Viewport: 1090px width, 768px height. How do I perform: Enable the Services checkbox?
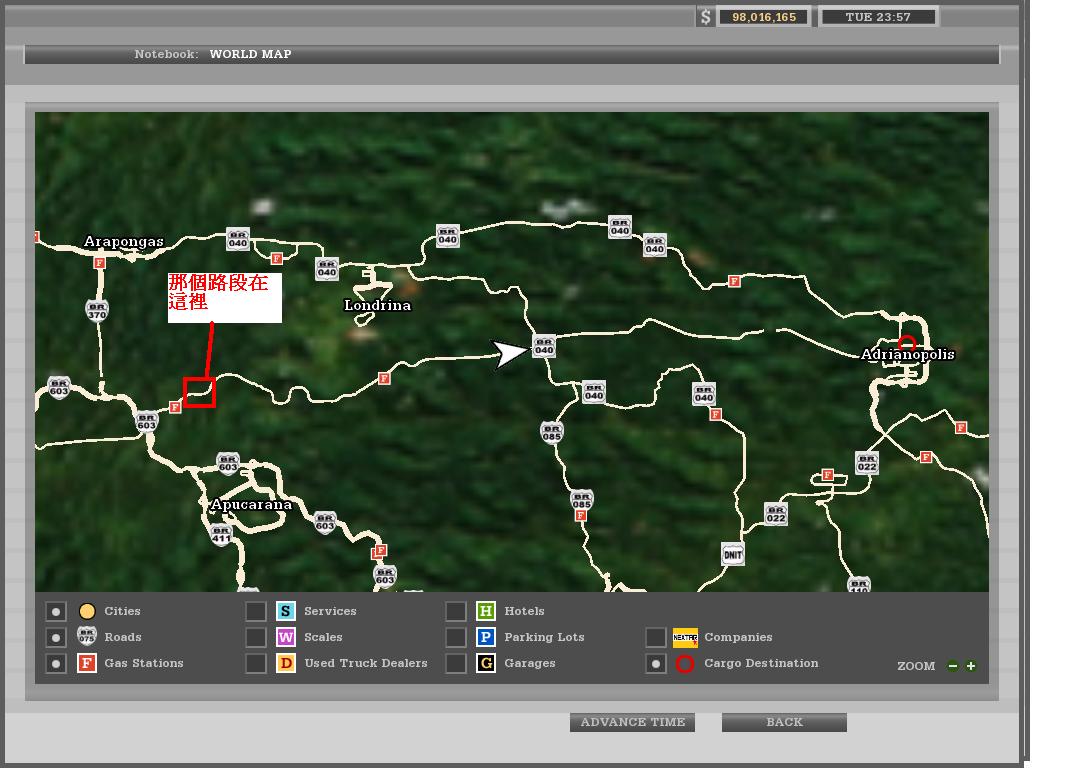(256, 612)
